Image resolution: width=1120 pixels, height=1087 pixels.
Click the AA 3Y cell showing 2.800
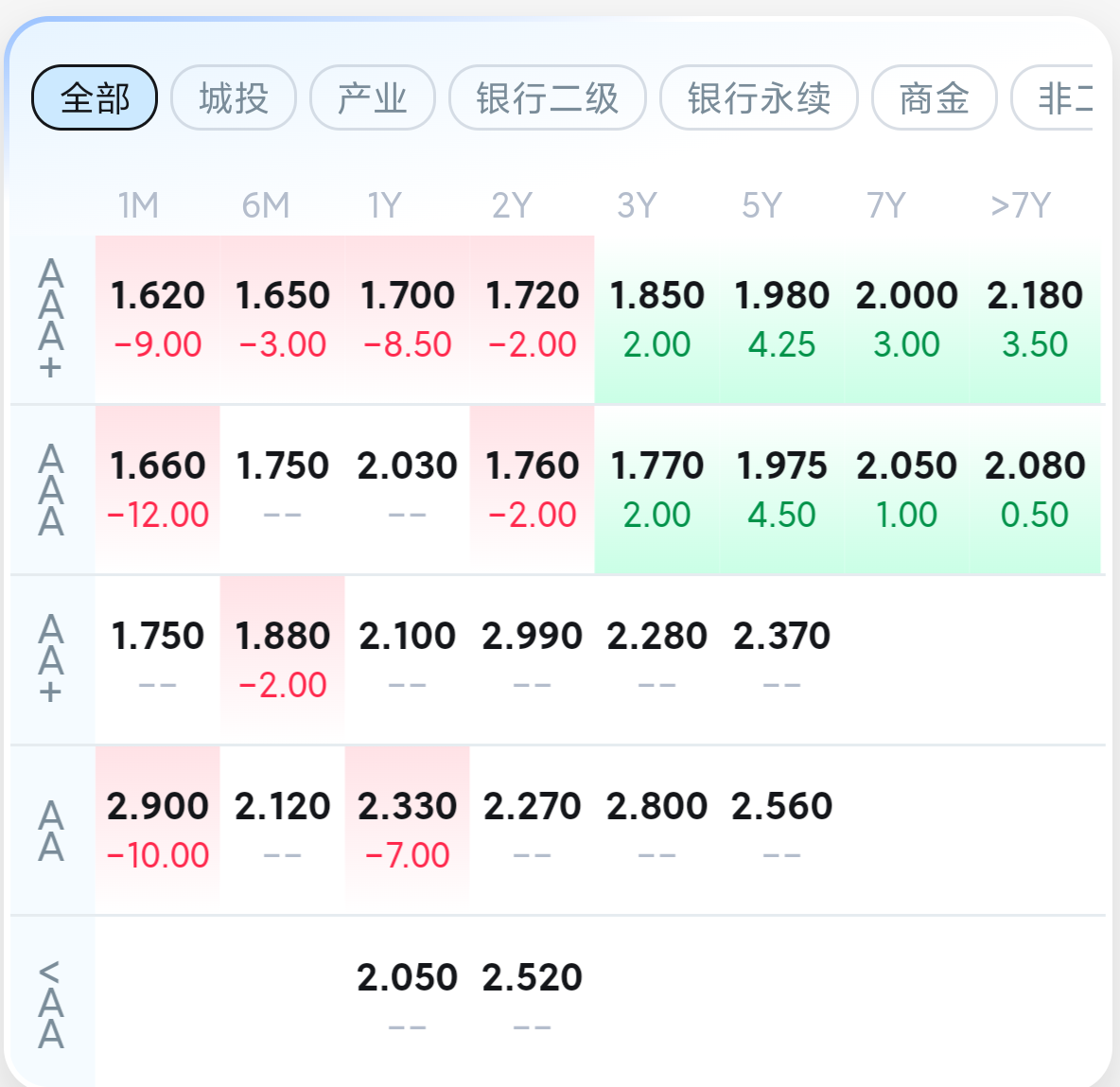(656, 831)
